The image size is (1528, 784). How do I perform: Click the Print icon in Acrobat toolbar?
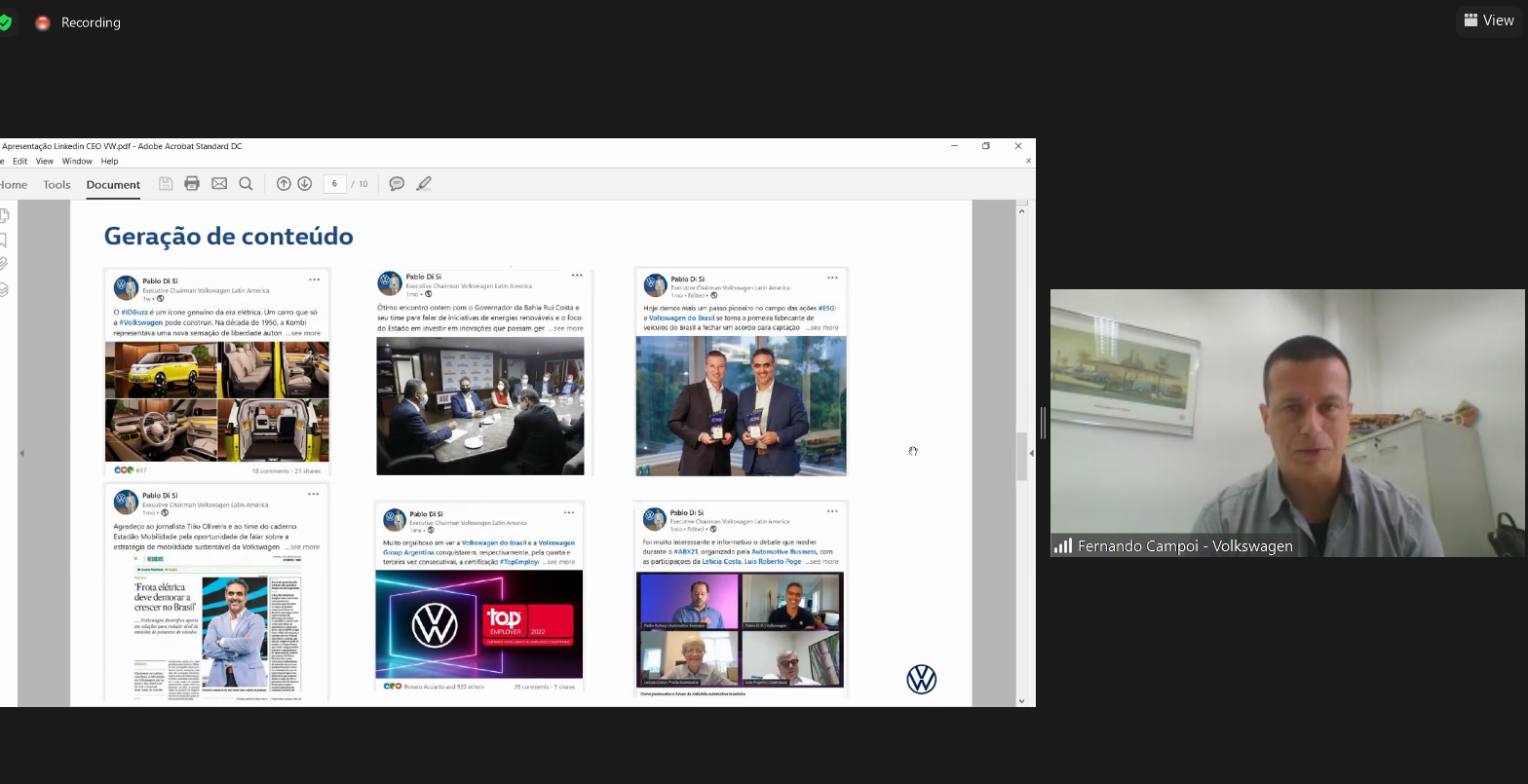[x=192, y=184]
